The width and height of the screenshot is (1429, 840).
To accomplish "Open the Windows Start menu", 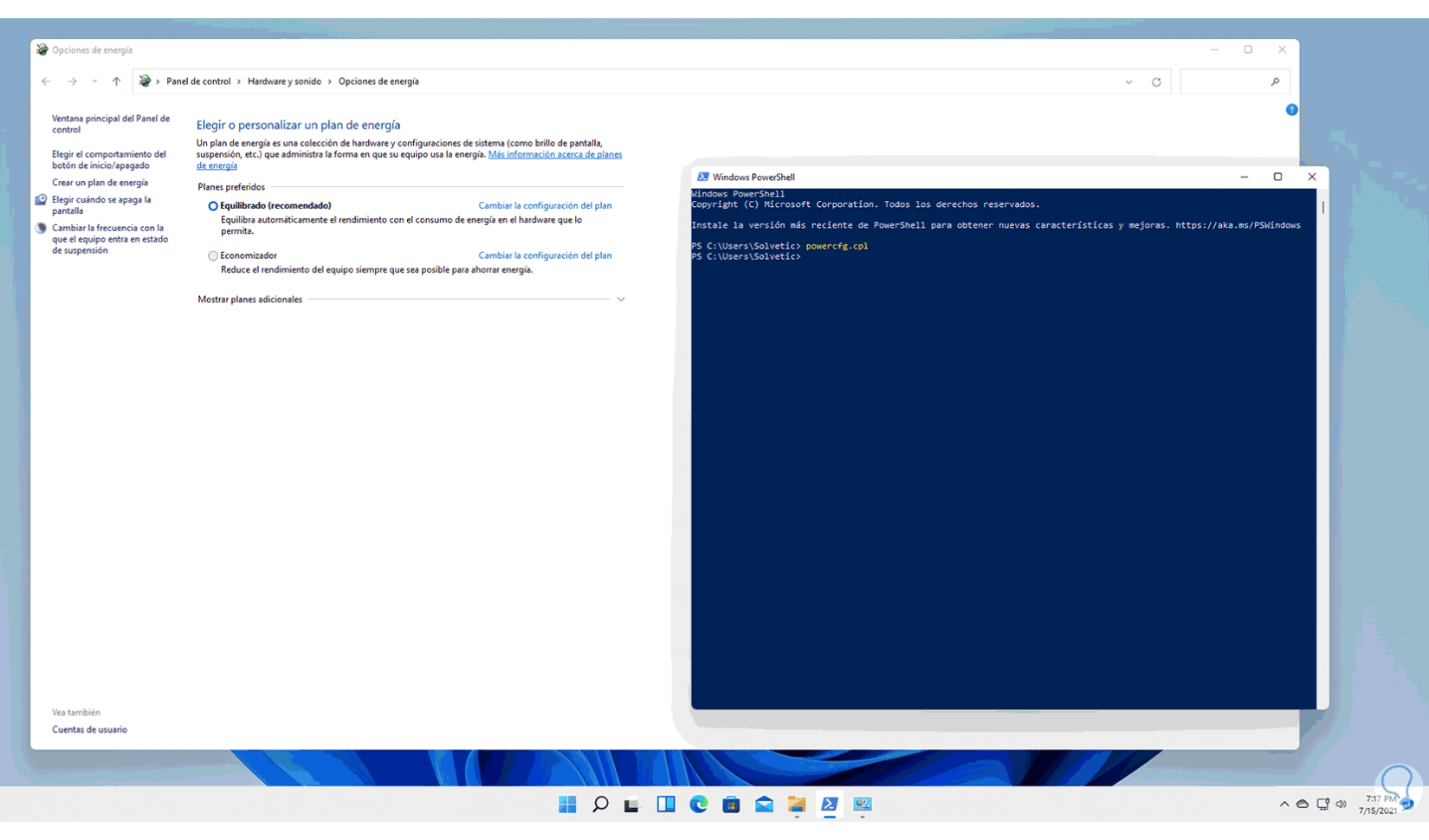I will coord(567,804).
